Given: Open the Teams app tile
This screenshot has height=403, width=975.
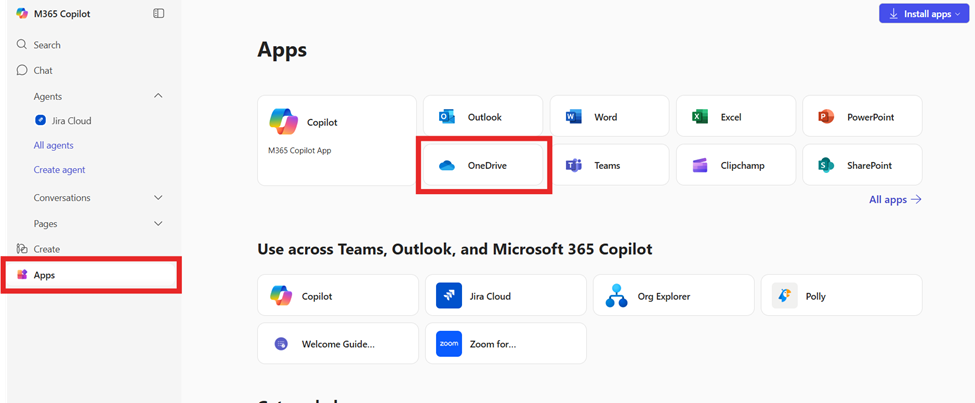Looking at the screenshot, I should [608, 165].
